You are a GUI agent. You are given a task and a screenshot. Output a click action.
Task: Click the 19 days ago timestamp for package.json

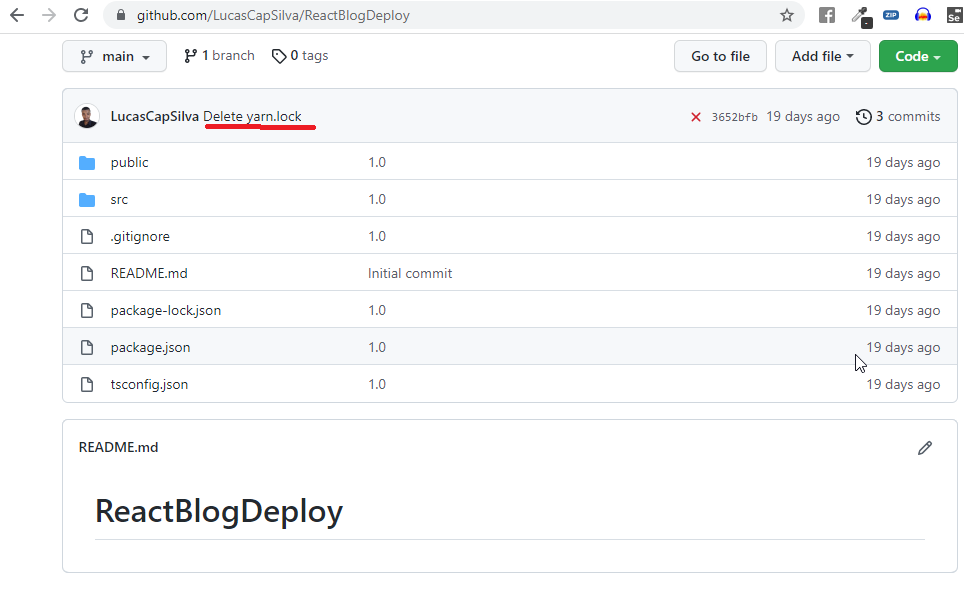[x=903, y=347]
